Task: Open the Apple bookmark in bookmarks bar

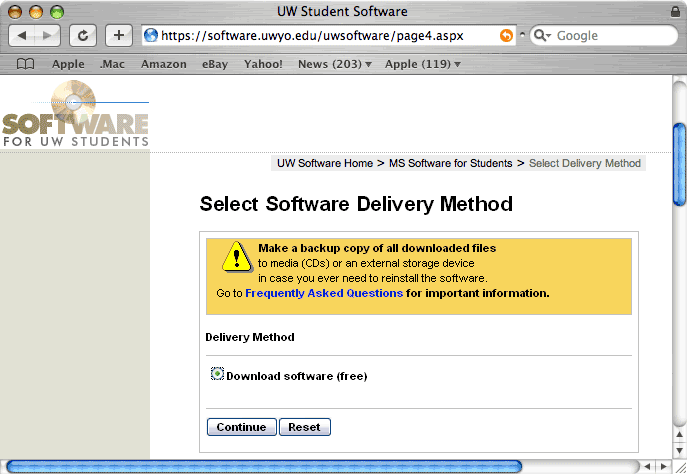Action: coord(68,64)
